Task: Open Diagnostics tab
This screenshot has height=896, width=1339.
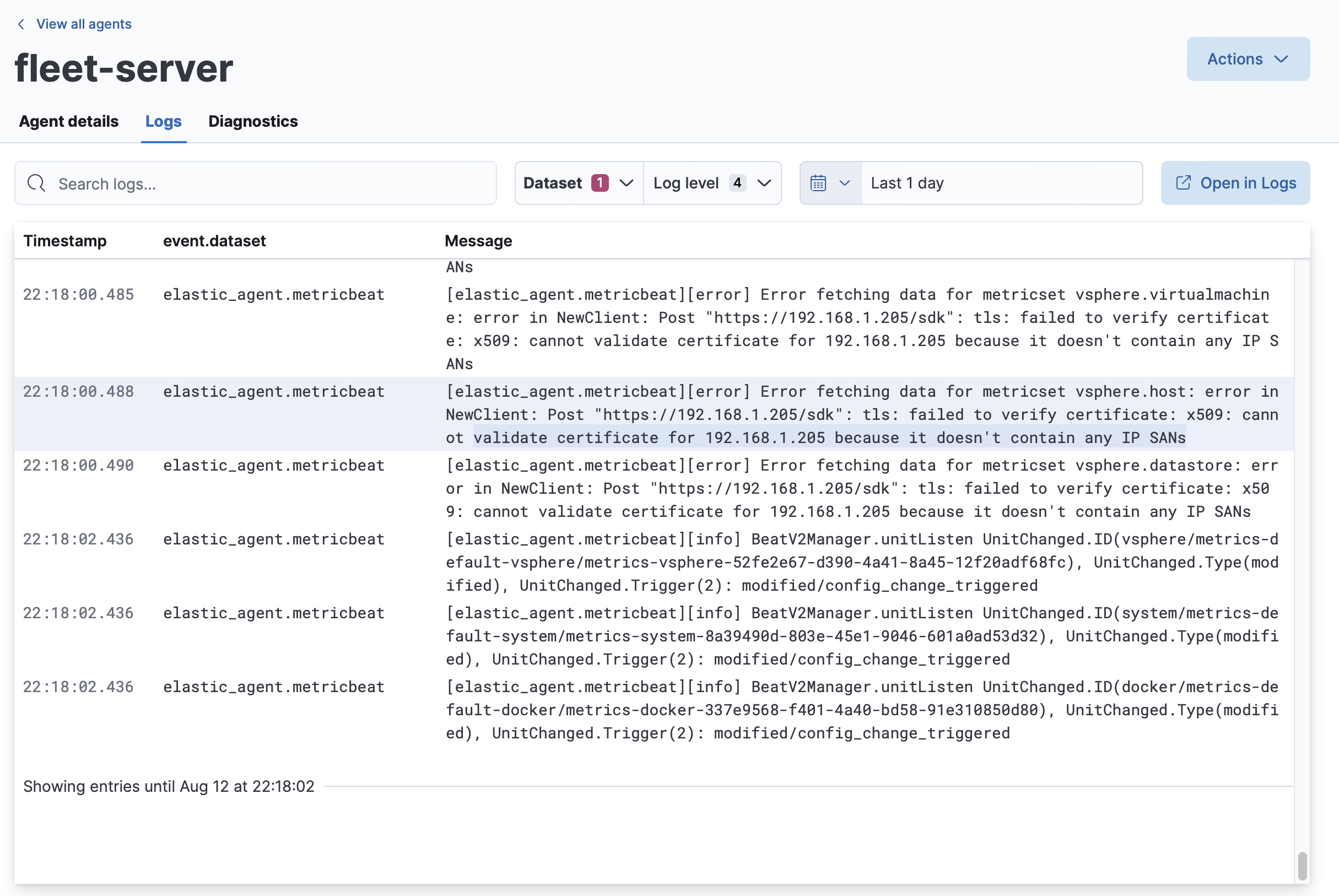Action: point(253,121)
